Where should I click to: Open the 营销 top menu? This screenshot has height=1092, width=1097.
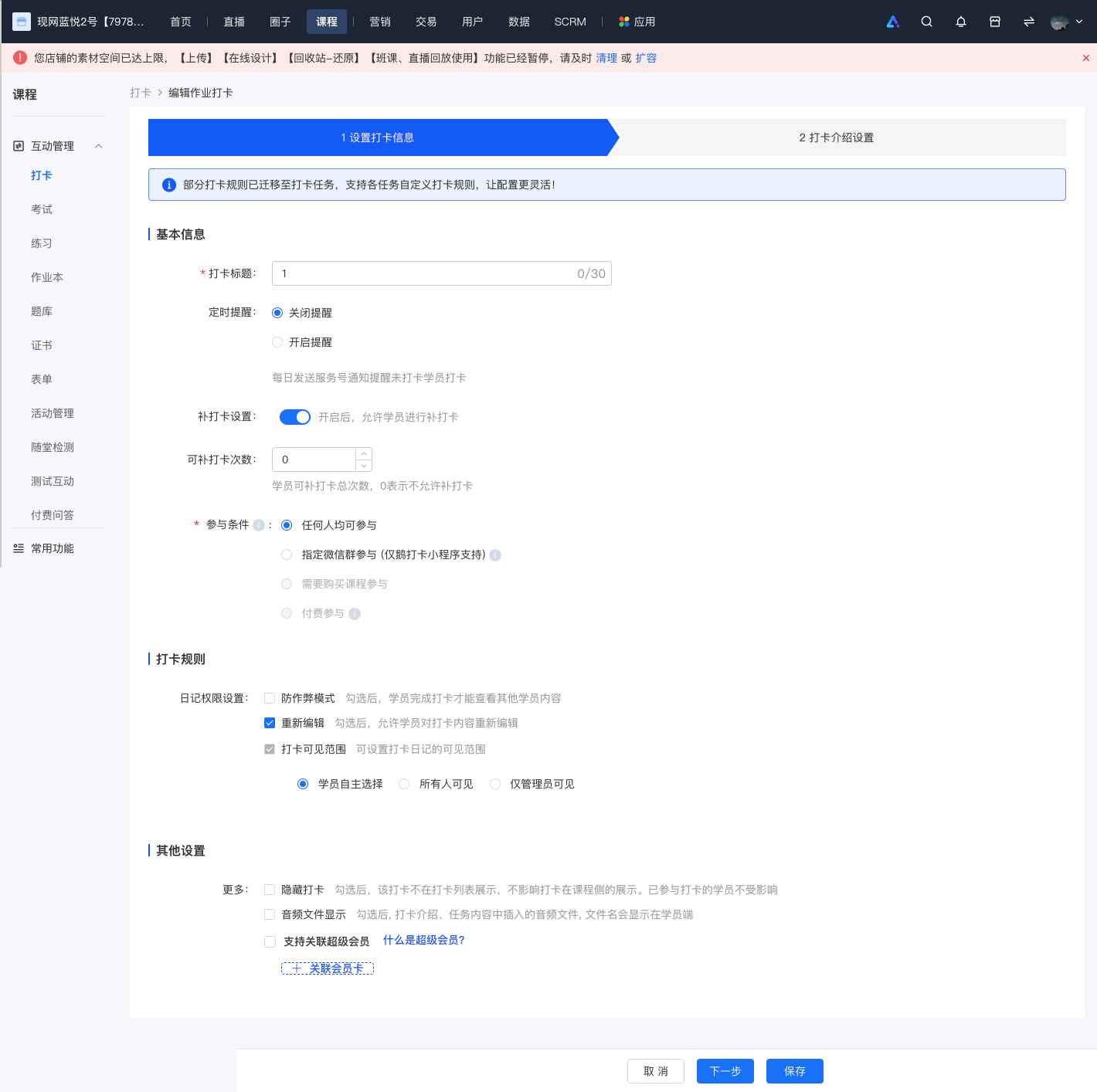pyautogui.click(x=380, y=22)
